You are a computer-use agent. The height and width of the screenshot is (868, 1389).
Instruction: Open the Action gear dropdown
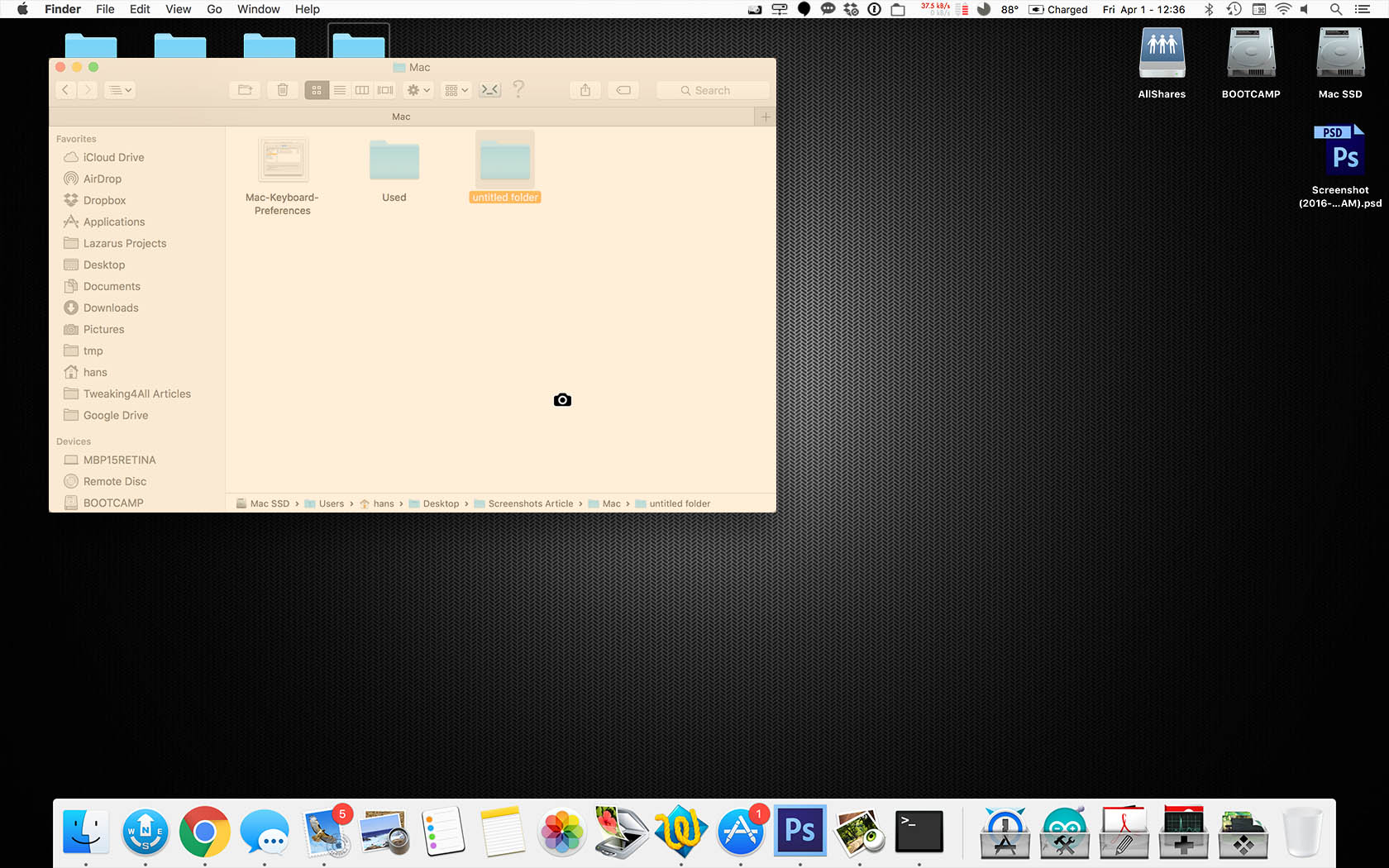[x=418, y=90]
